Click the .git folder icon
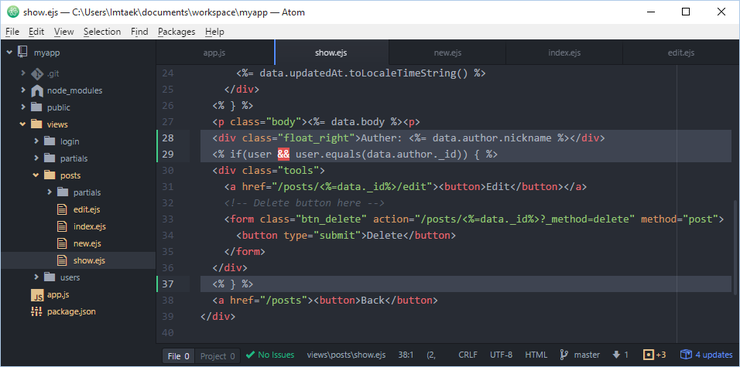 point(37,74)
